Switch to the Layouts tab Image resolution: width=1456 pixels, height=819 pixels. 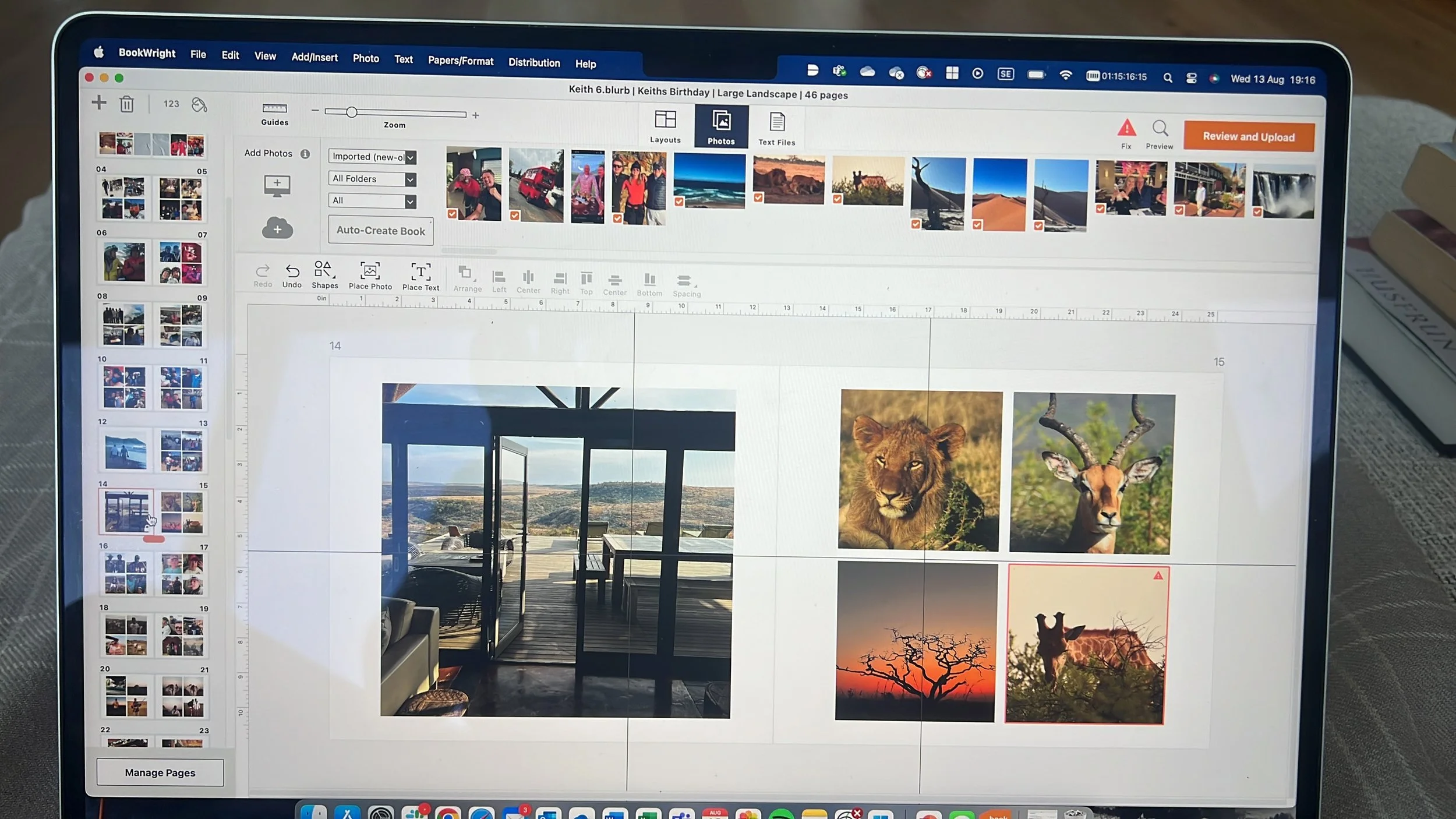click(x=665, y=126)
